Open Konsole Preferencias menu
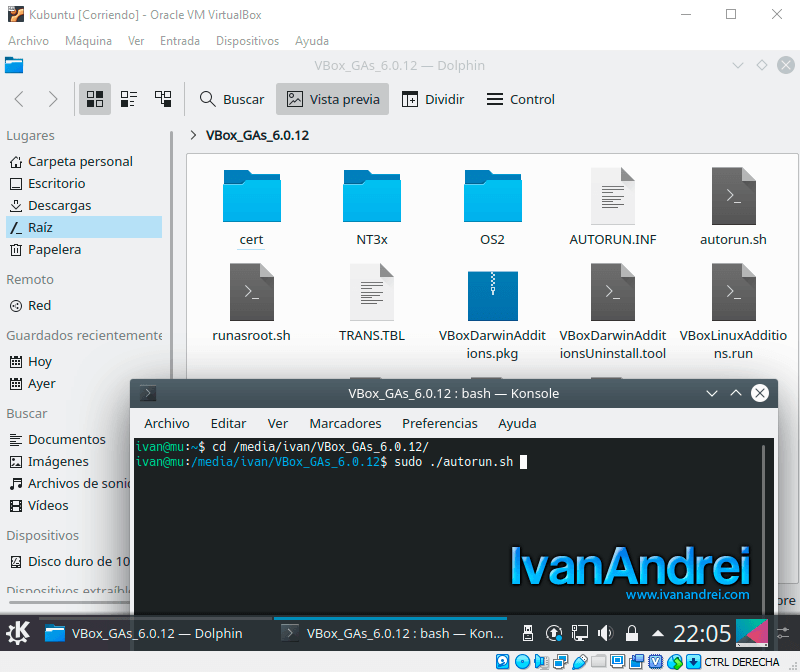The height and width of the screenshot is (672, 800). click(x=440, y=424)
